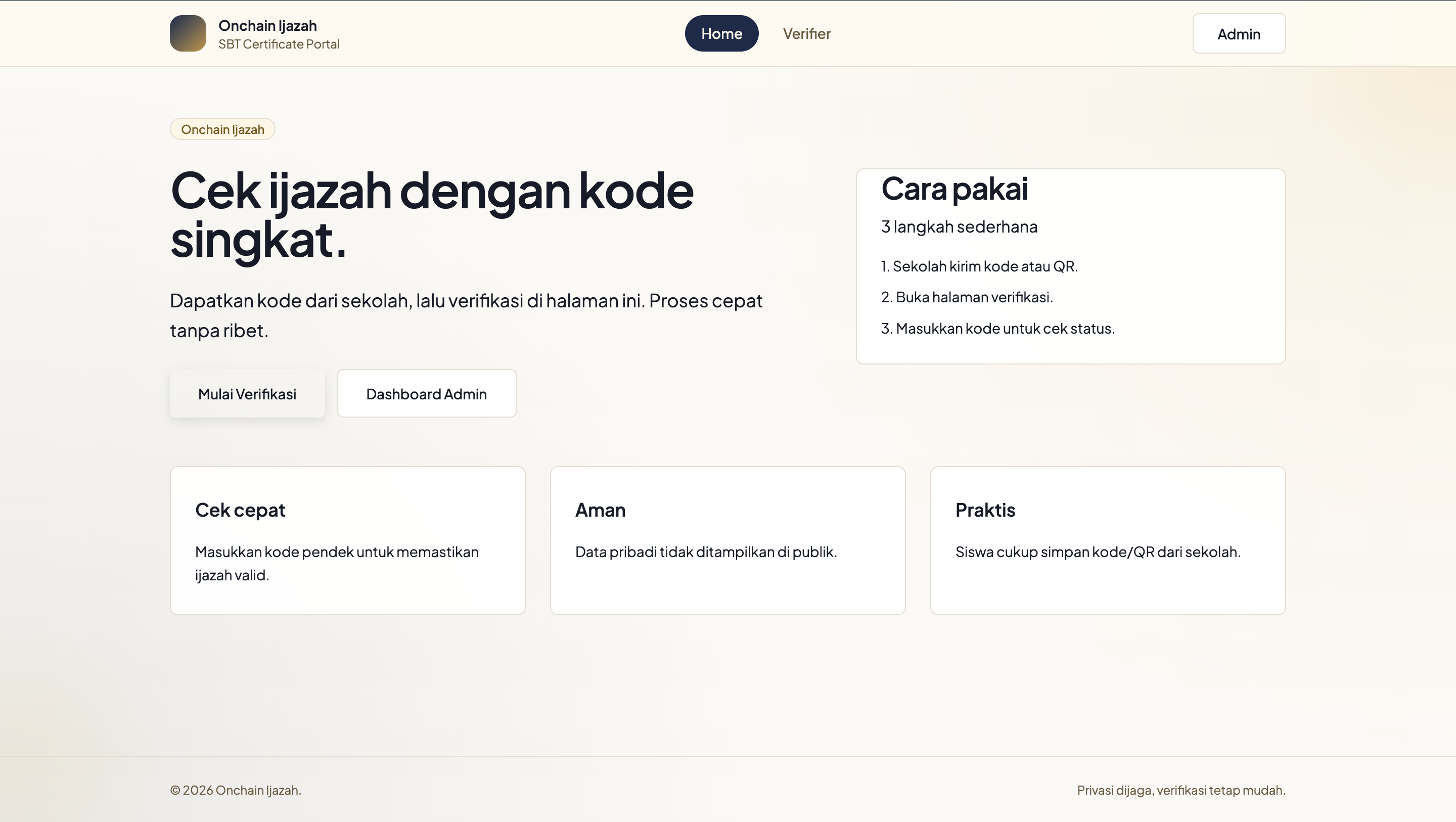This screenshot has width=1456, height=822.
Task: Click the Cara pakai card heading
Action: 954,190
